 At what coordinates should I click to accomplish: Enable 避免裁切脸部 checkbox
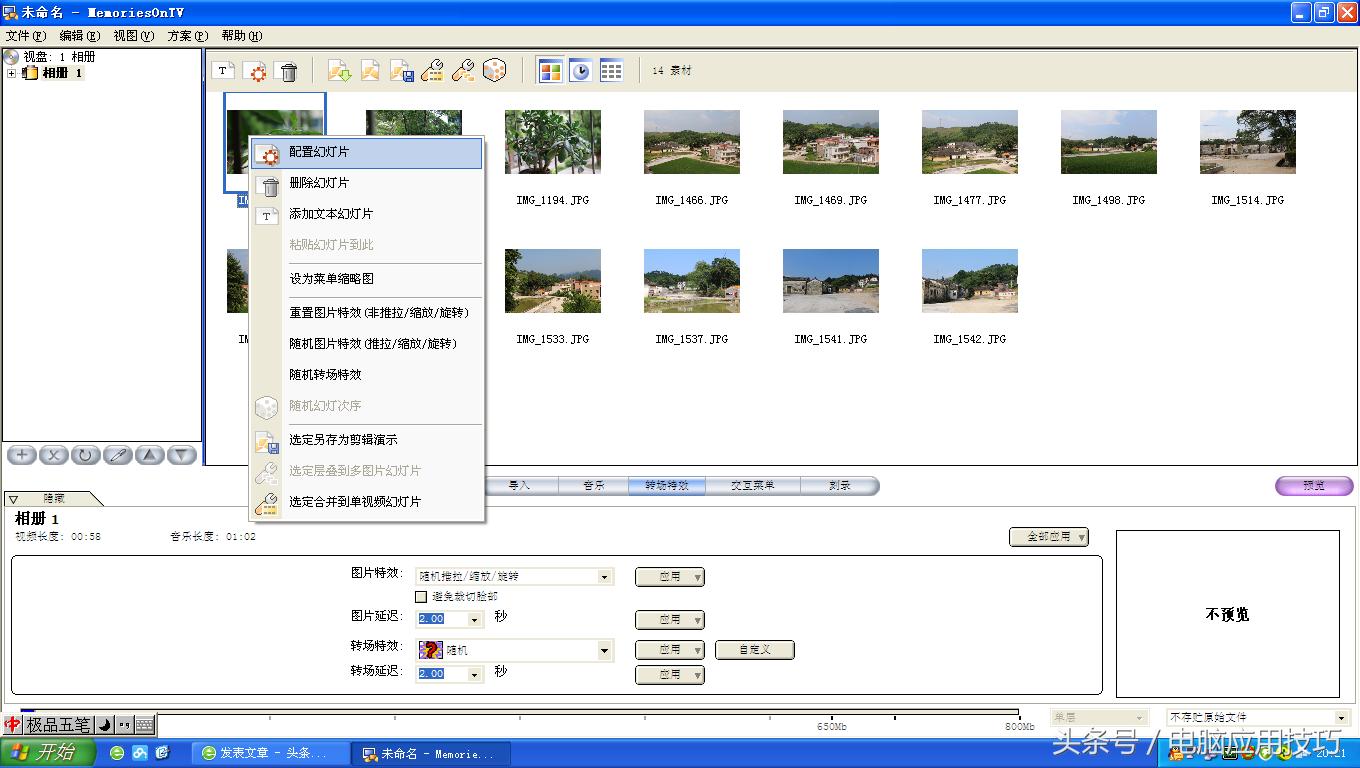coord(421,596)
